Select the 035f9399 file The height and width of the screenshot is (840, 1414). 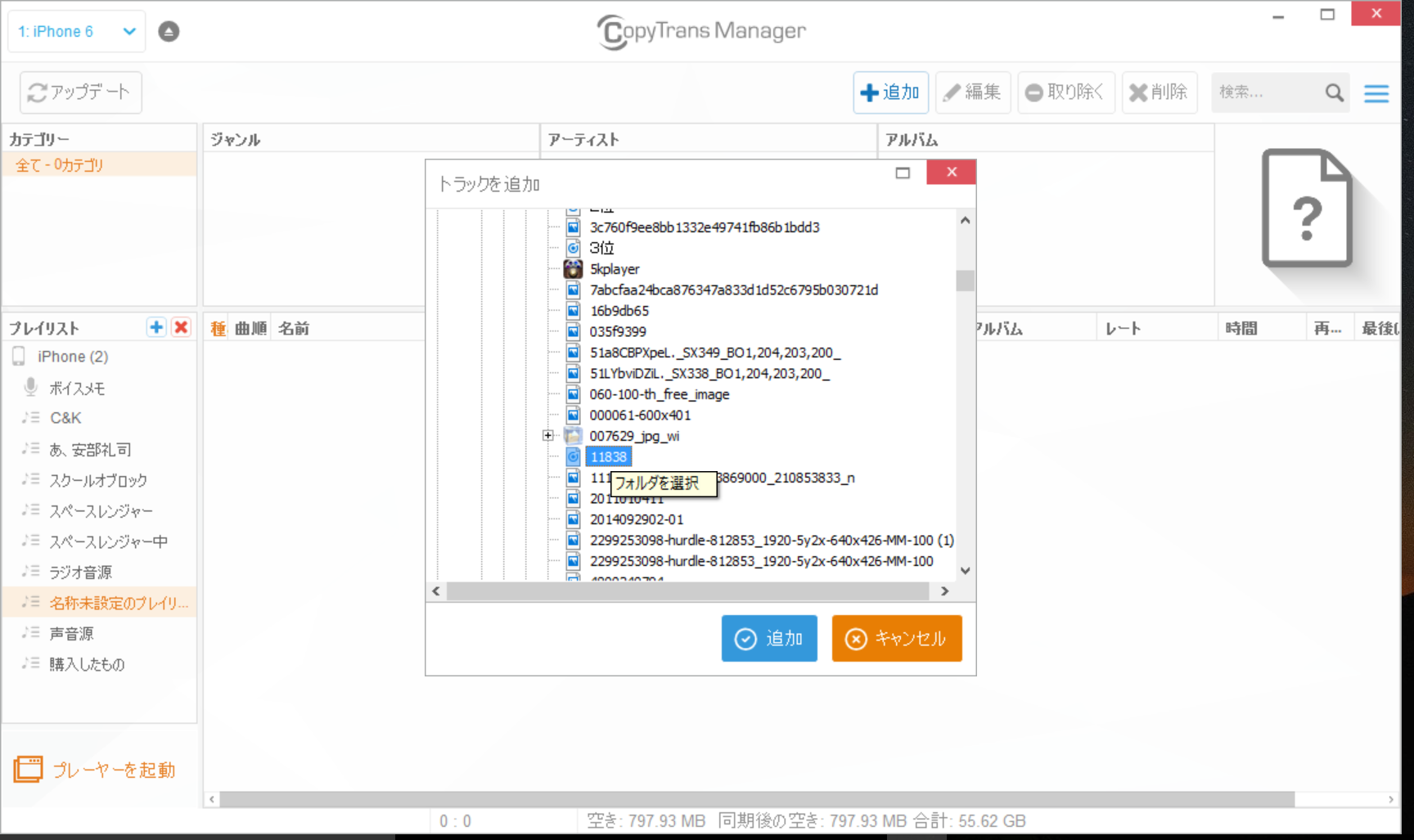(x=618, y=332)
